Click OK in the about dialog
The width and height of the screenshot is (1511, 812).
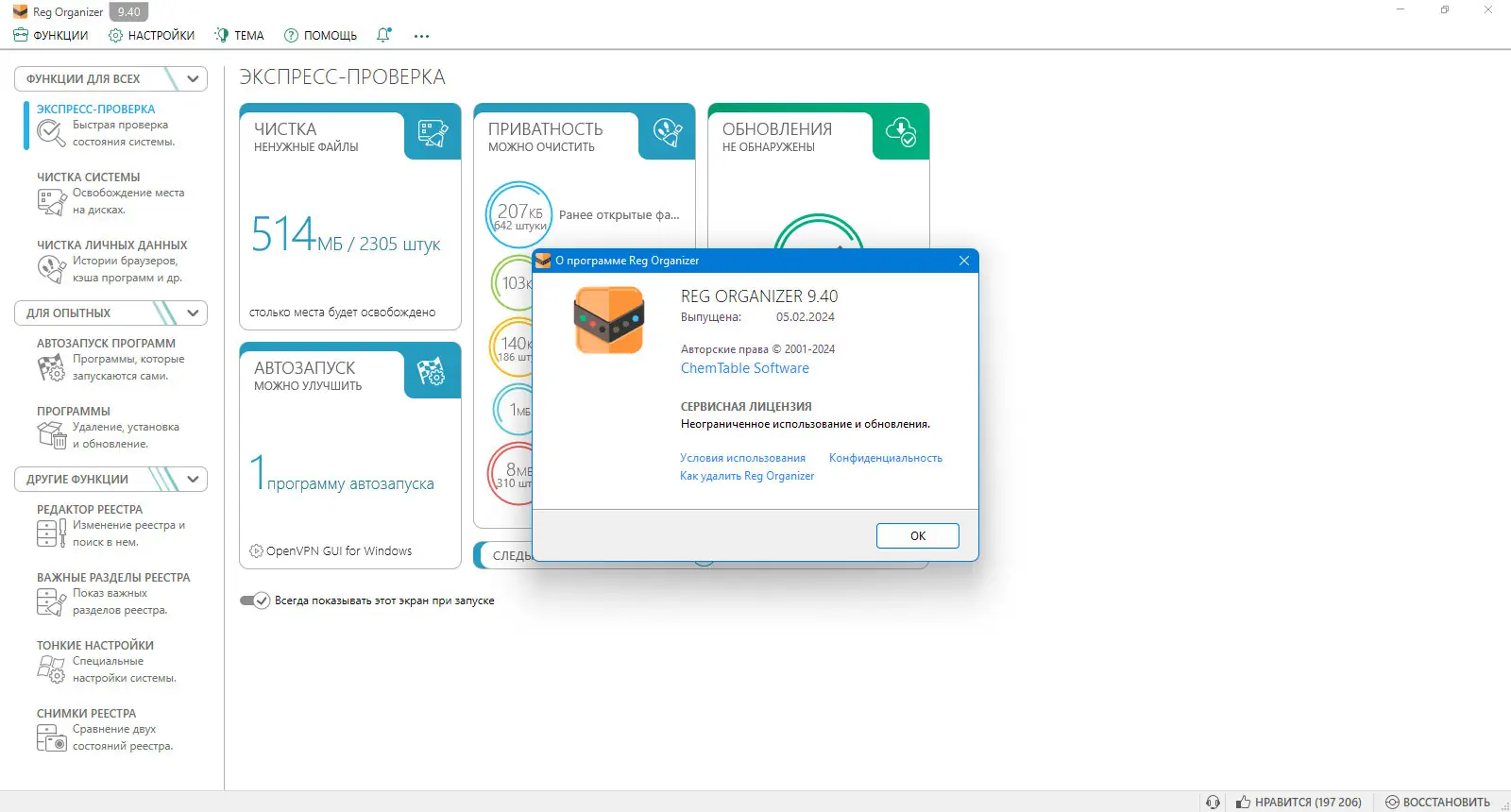point(918,535)
